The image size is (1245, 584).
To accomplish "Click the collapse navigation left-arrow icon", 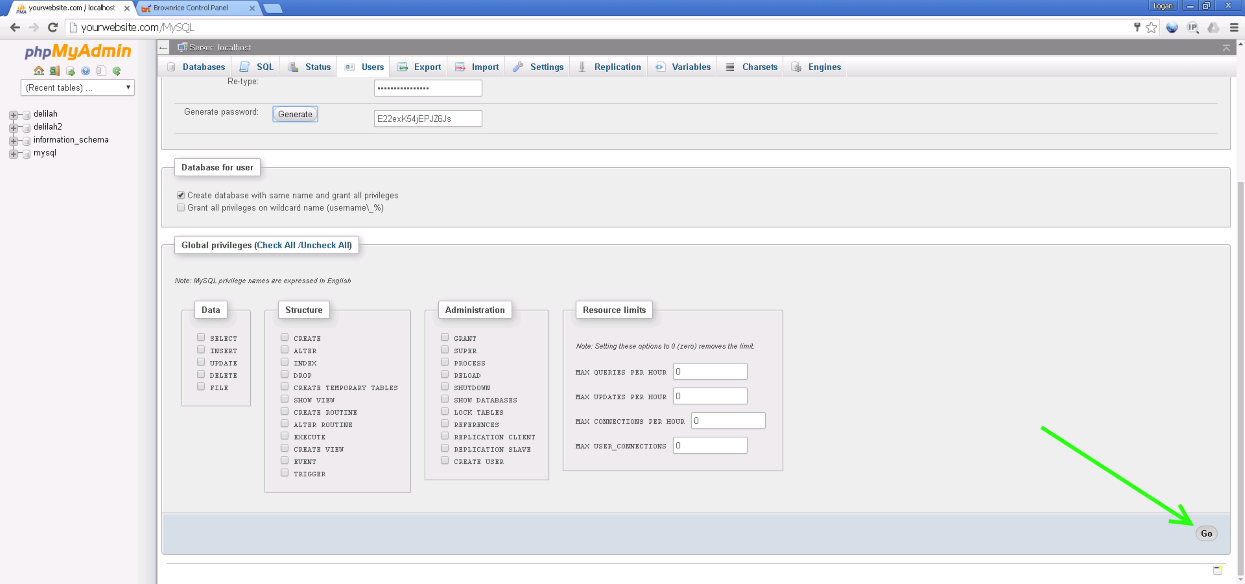I will [x=164, y=47].
